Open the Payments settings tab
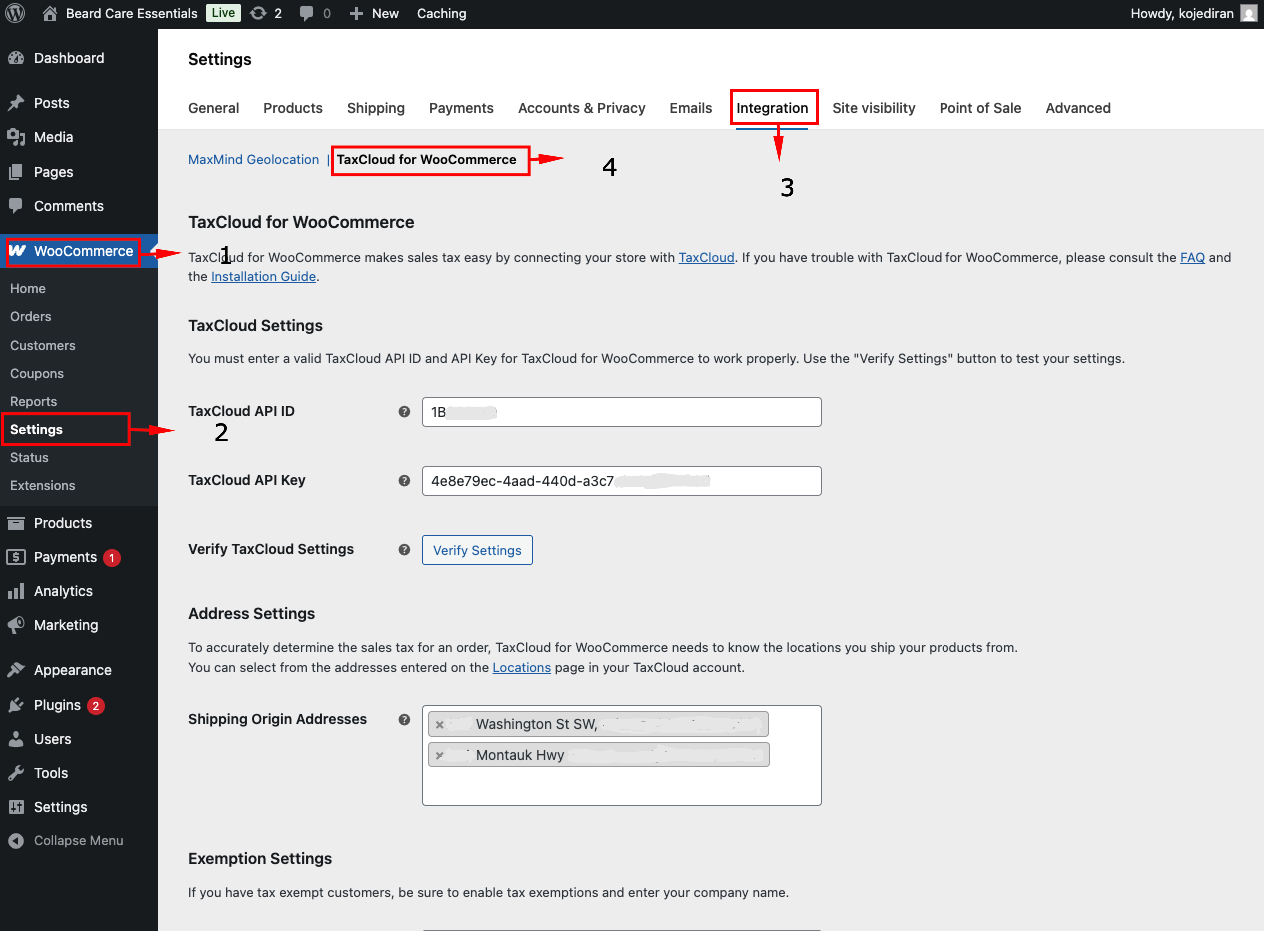Viewport: 1264px width, 931px height. 461,108
